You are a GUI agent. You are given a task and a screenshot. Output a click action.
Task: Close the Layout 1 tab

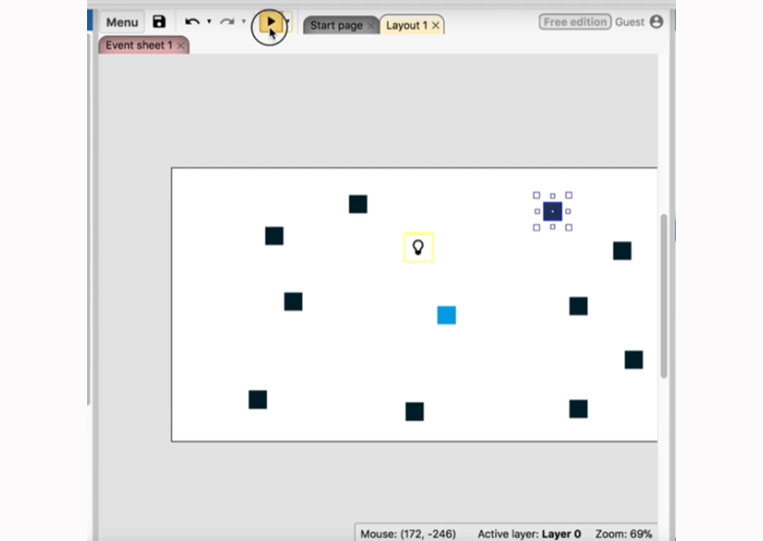point(436,25)
